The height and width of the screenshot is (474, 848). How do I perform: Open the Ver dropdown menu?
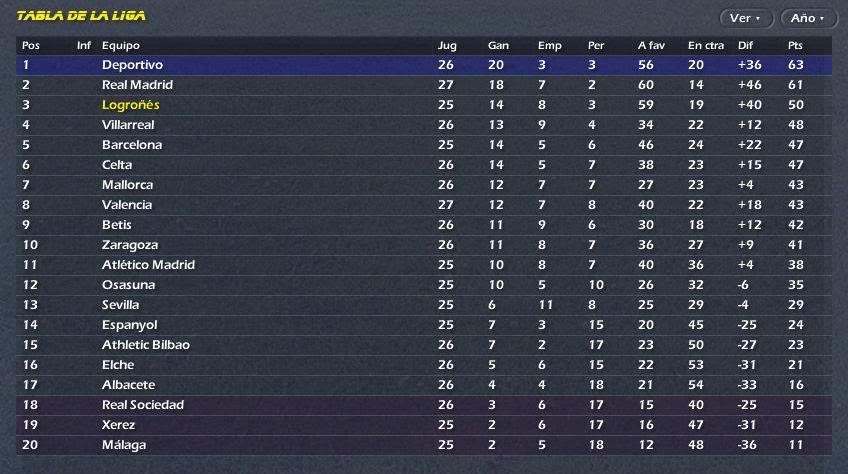(x=746, y=18)
